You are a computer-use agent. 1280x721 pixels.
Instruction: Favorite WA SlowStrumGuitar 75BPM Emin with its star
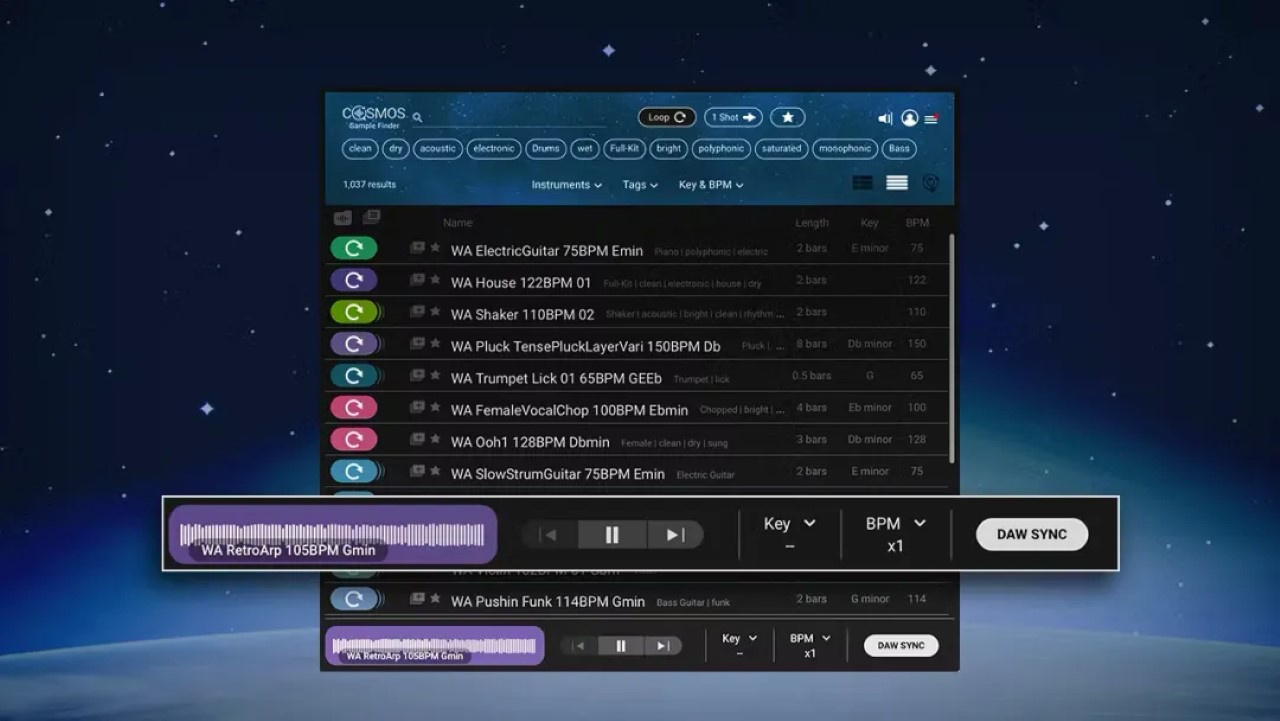click(435, 472)
